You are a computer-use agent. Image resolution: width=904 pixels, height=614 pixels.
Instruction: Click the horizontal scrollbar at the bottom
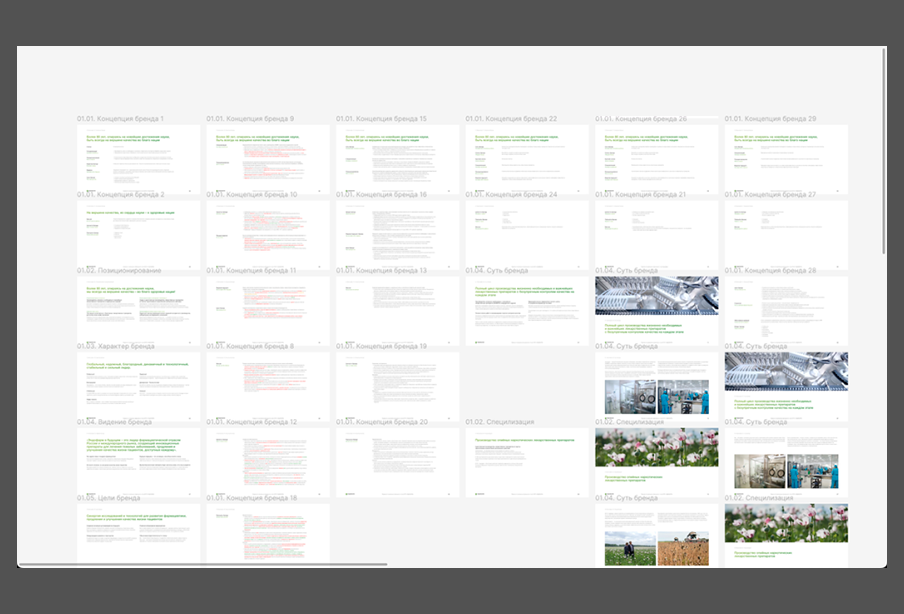pyautogui.click(x=200, y=565)
